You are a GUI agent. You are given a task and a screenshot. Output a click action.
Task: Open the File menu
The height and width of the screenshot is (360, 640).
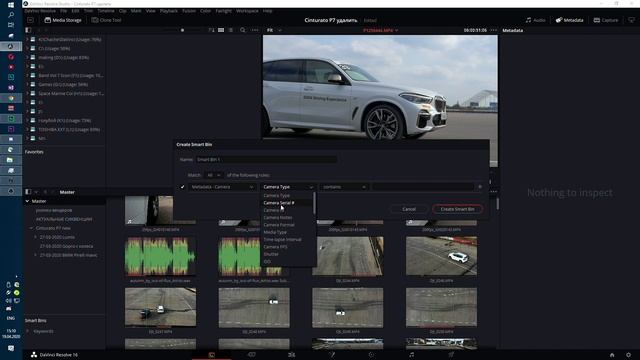tap(64, 11)
